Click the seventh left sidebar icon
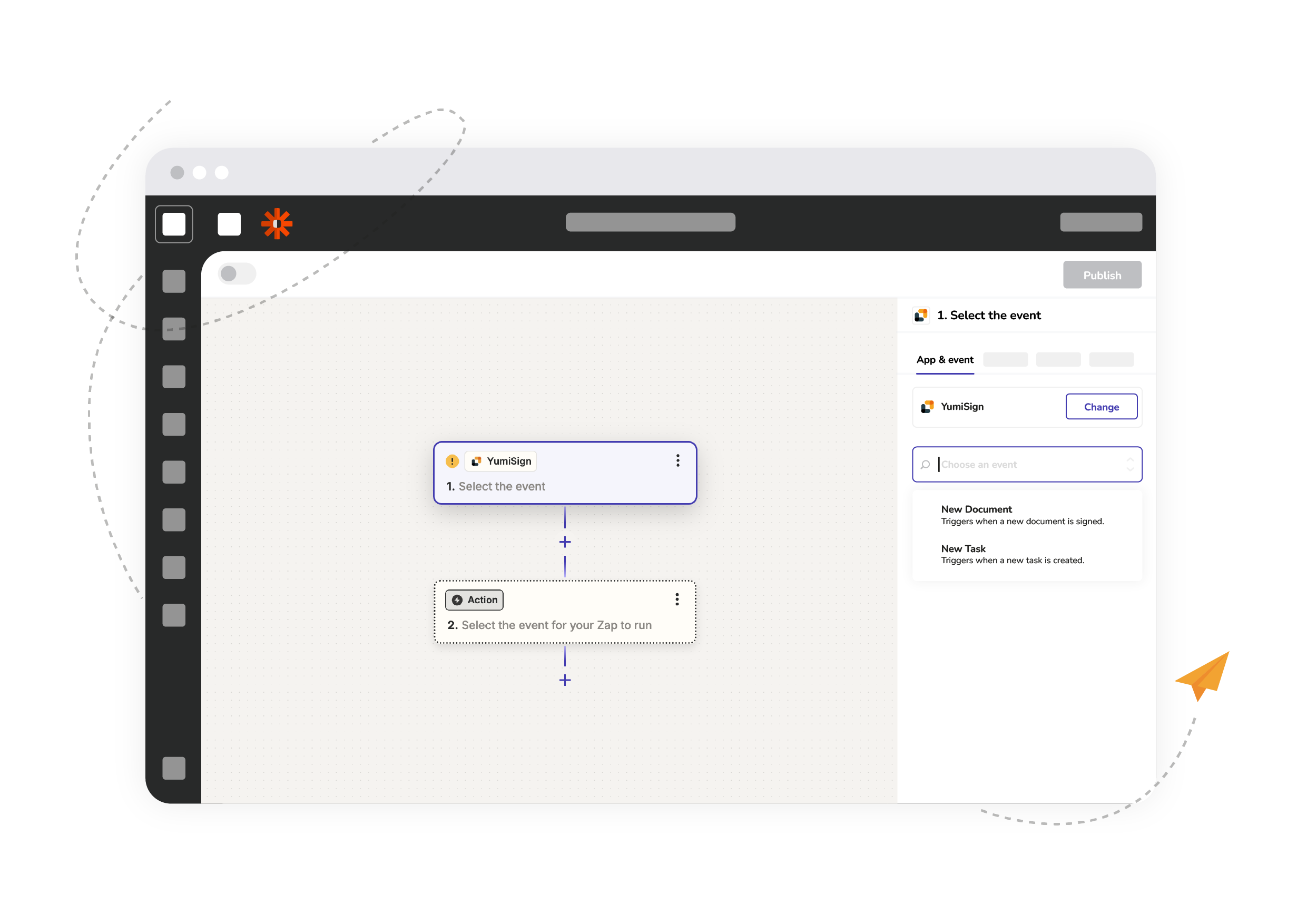Screen dimensions: 1307x924 click(174, 567)
